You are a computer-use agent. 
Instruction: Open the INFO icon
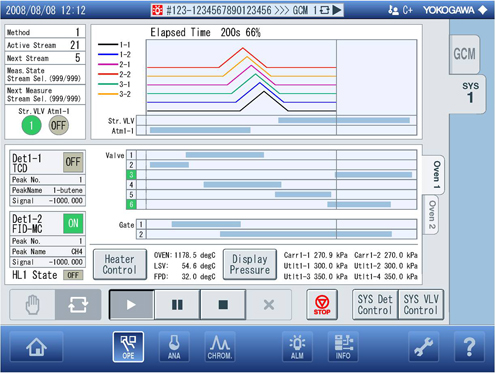click(x=343, y=347)
